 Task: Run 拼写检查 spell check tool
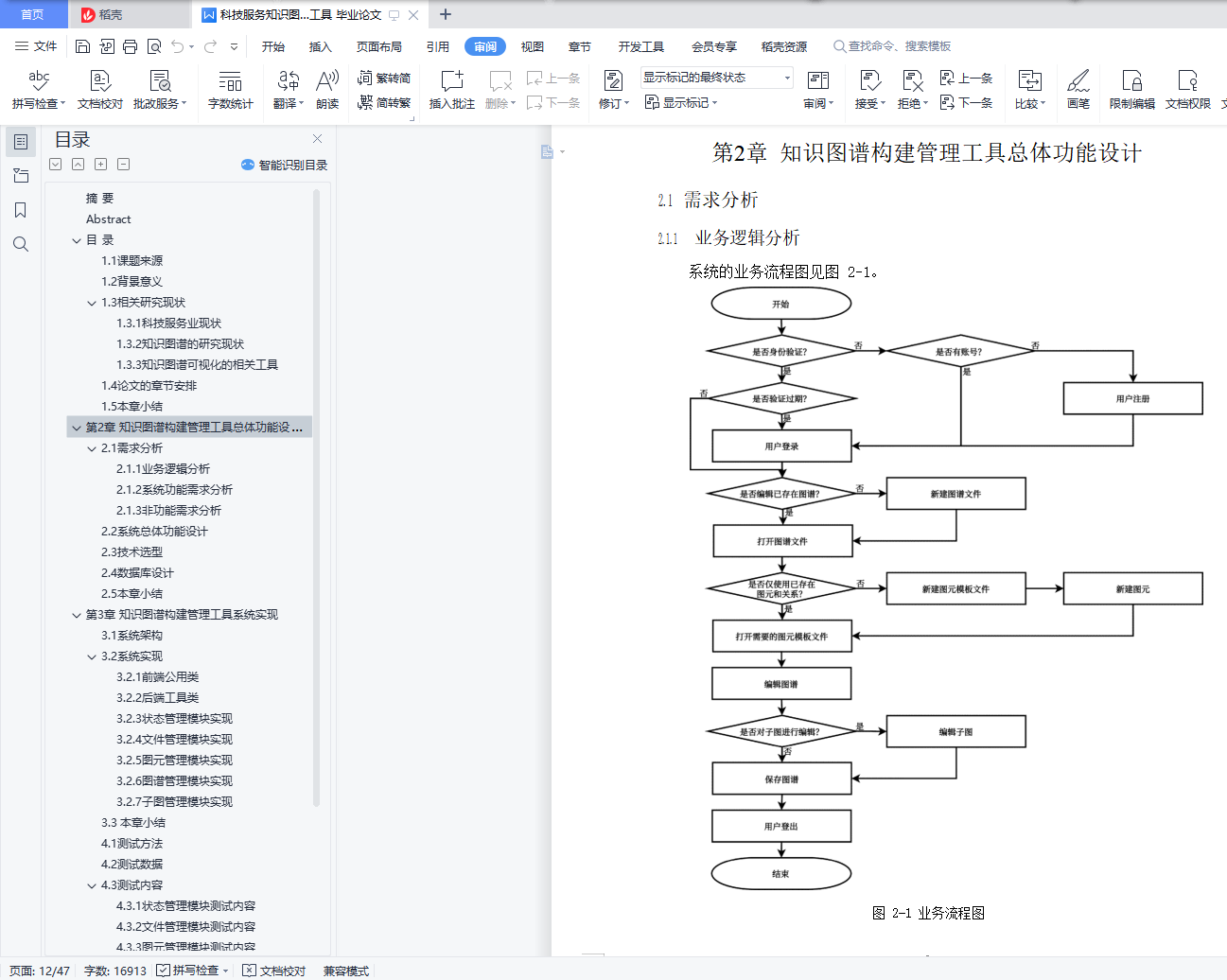click(39, 89)
